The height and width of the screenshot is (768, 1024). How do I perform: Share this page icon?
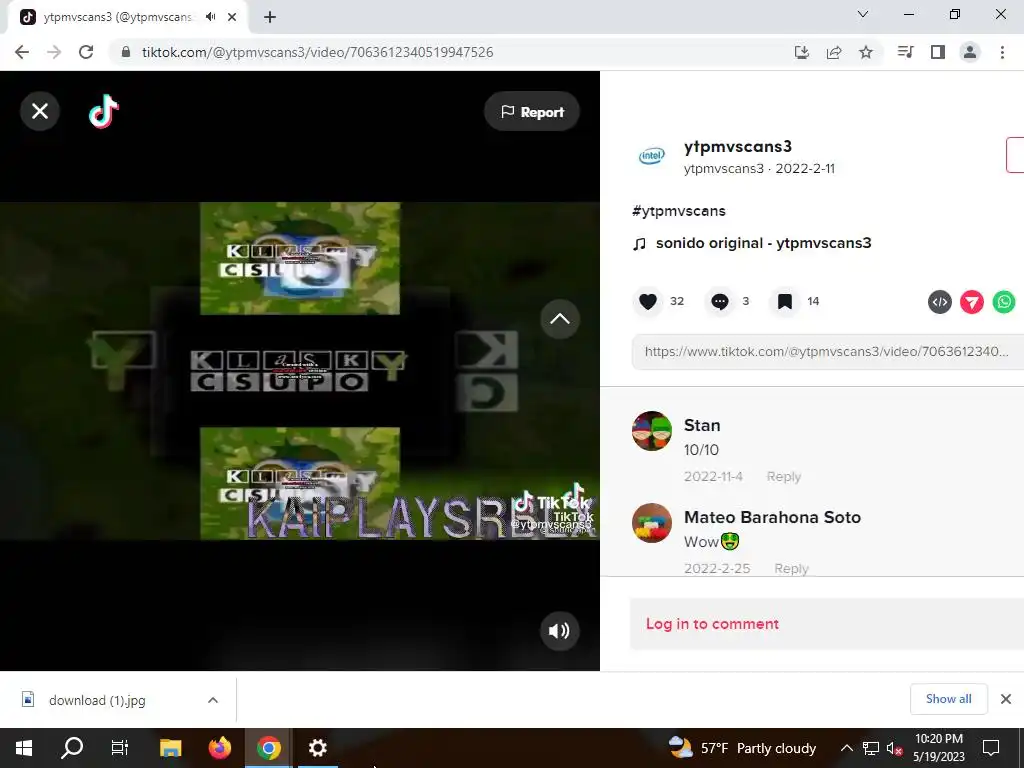pyautogui.click(x=834, y=52)
